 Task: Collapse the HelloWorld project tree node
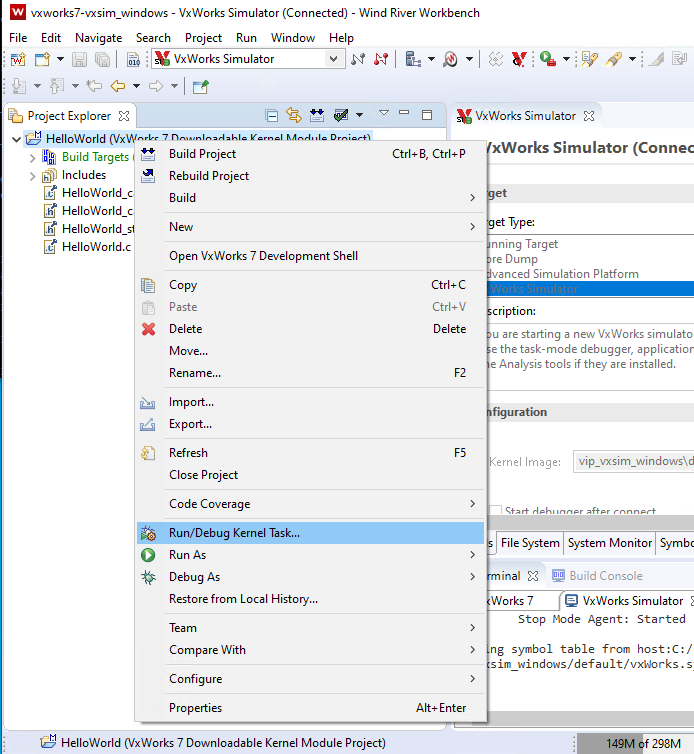(x=15, y=139)
